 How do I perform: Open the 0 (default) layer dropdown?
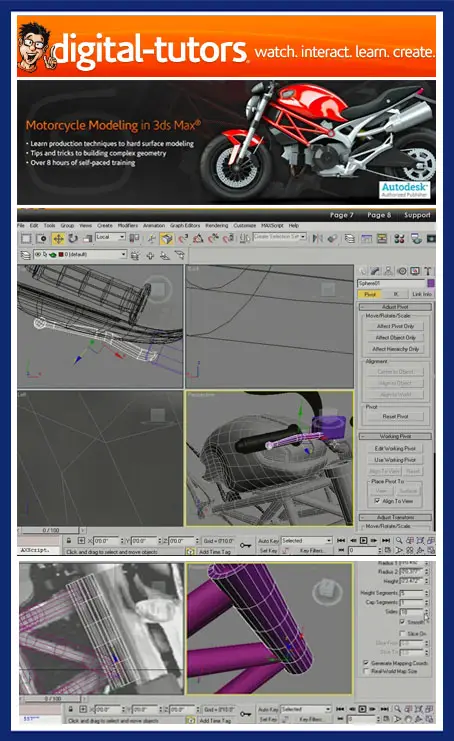pos(79,255)
